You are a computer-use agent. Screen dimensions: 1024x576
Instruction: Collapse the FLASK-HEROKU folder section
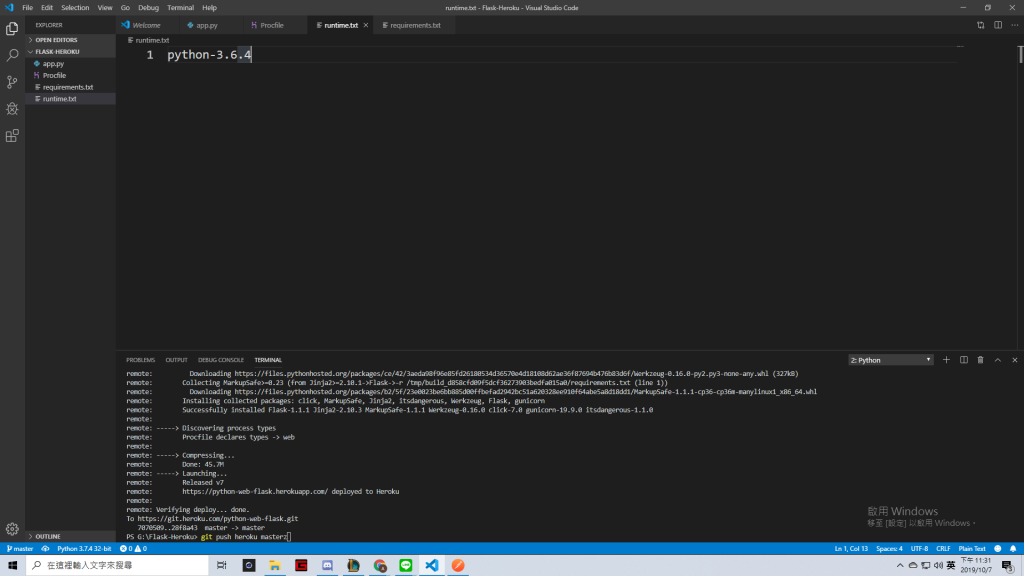click(x=57, y=52)
